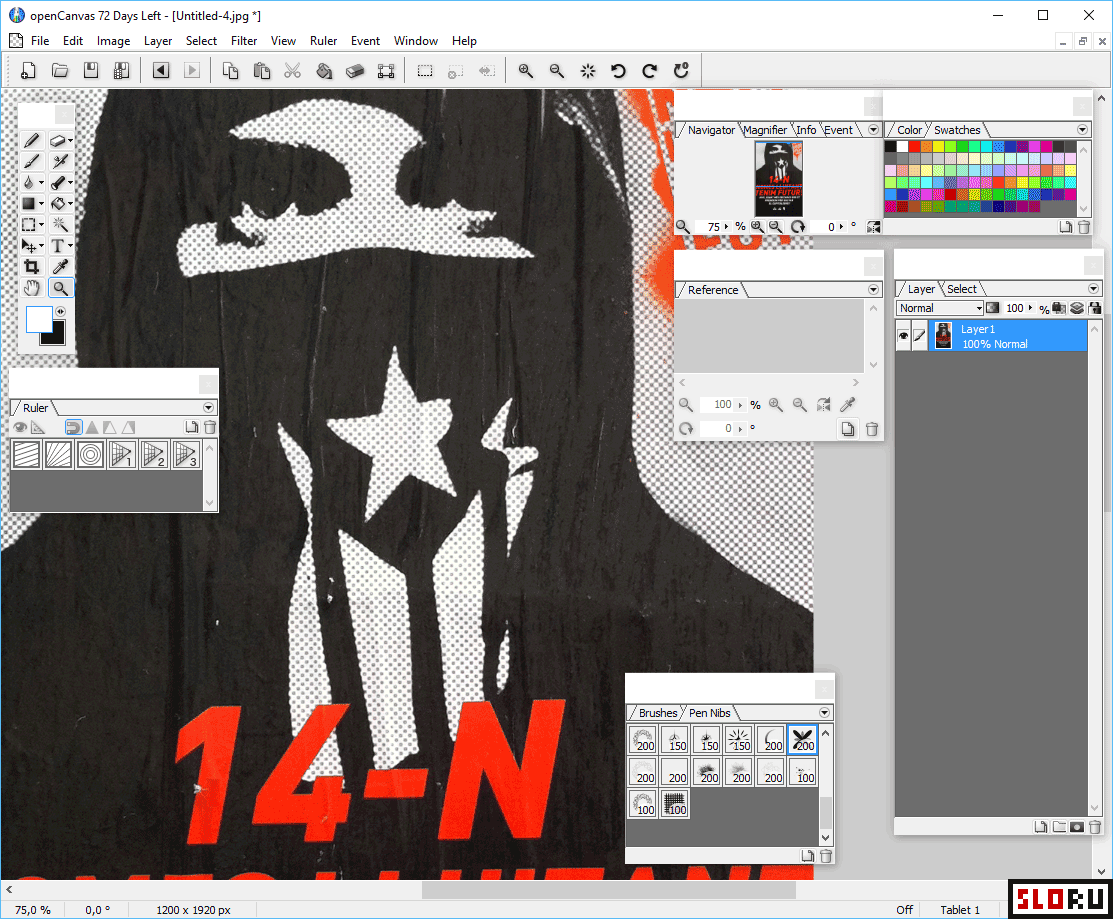
Task: Click rotate right icon in main toolbar
Action: tap(649, 70)
